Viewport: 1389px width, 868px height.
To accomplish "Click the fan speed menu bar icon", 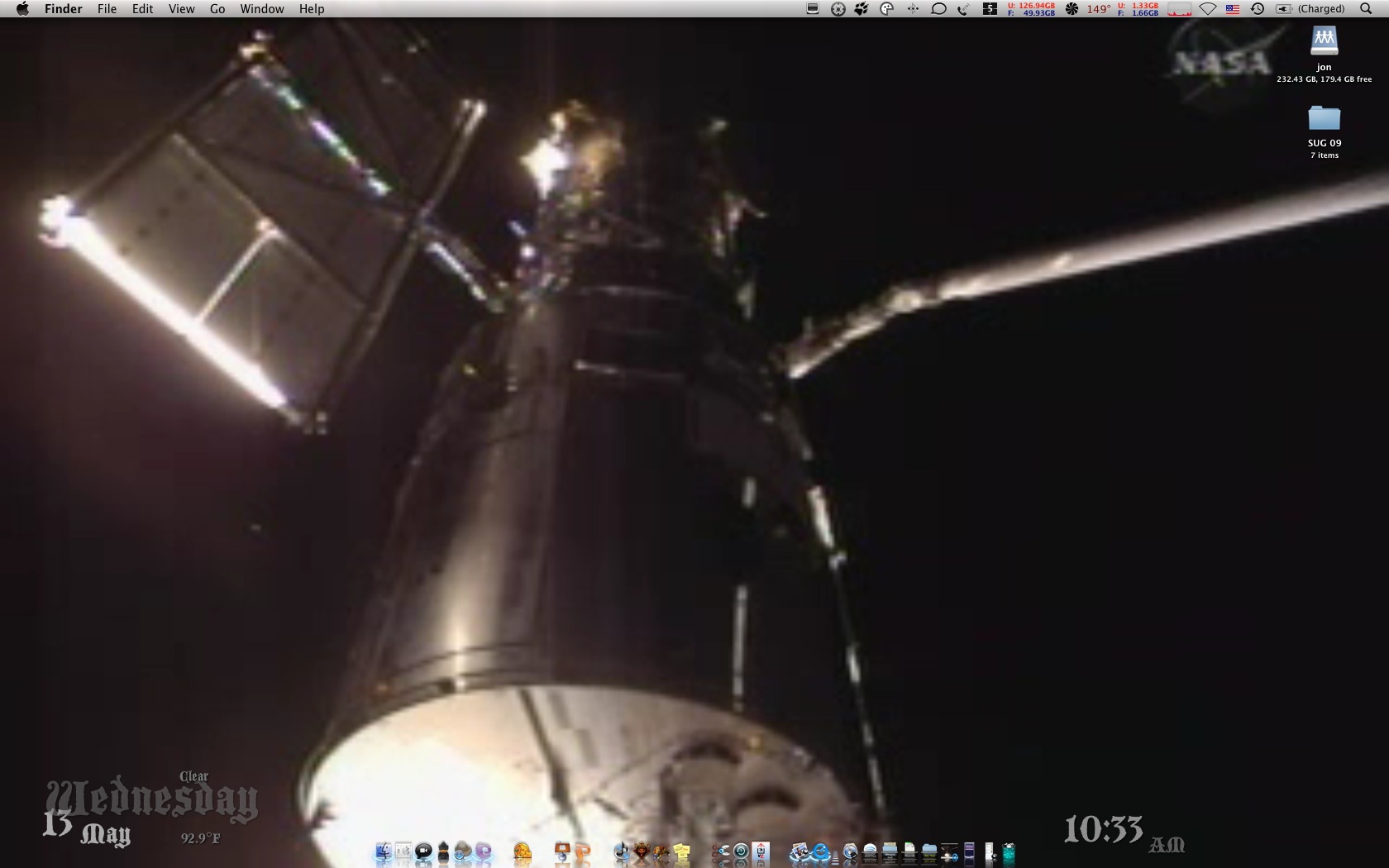I will pyautogui.click(x=1072, y=9).
